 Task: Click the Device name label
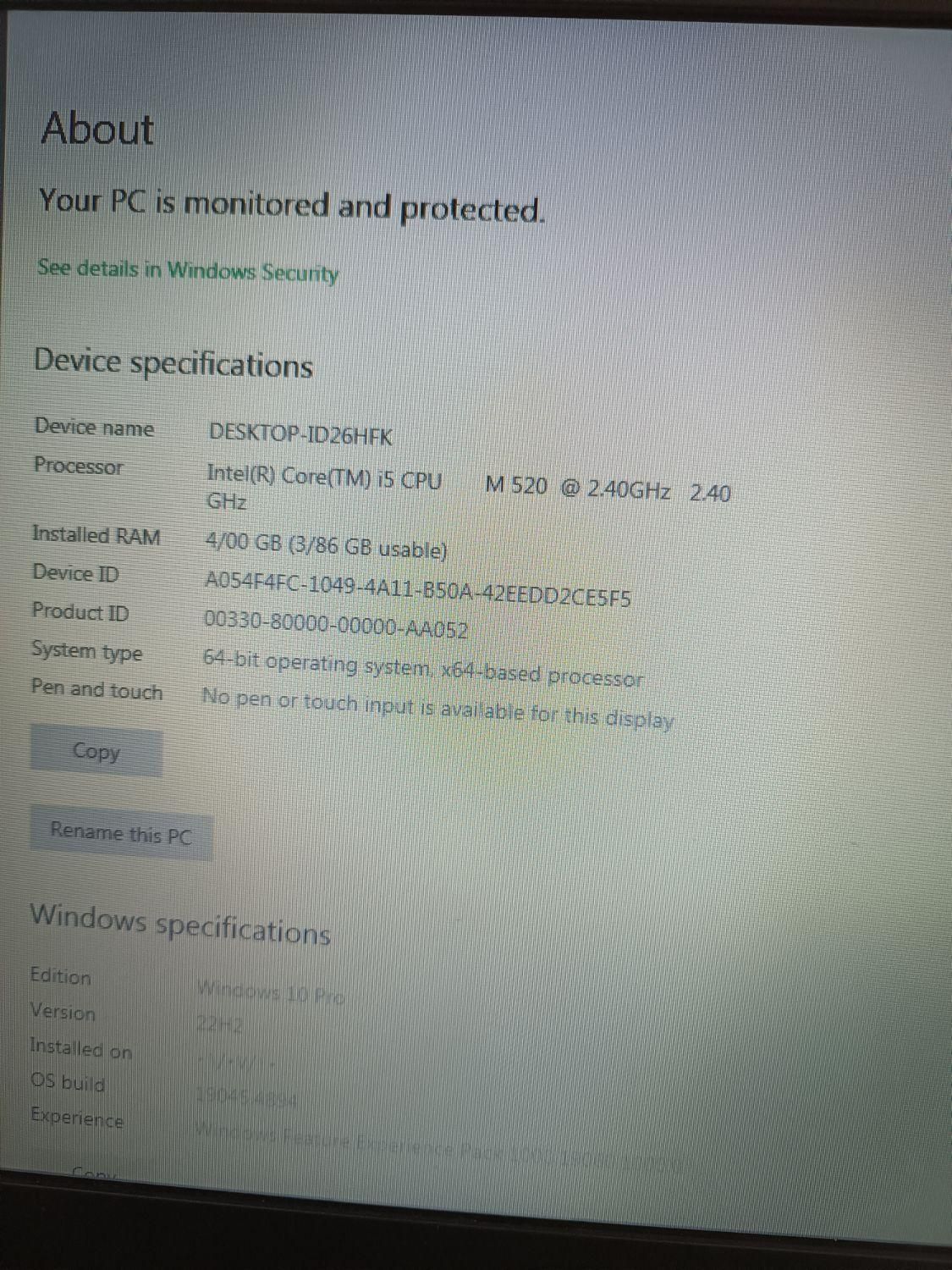tap(94, 428)
